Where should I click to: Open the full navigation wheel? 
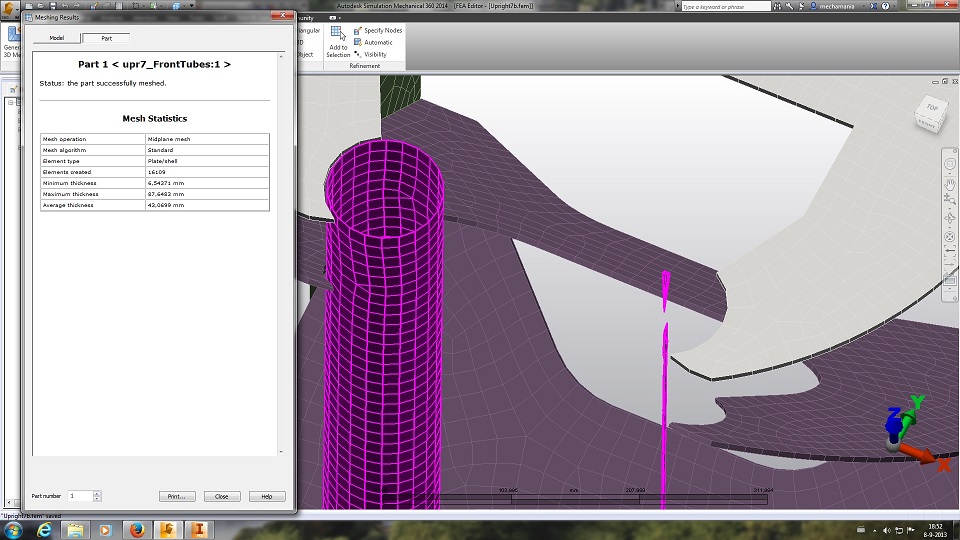point(950,165)
